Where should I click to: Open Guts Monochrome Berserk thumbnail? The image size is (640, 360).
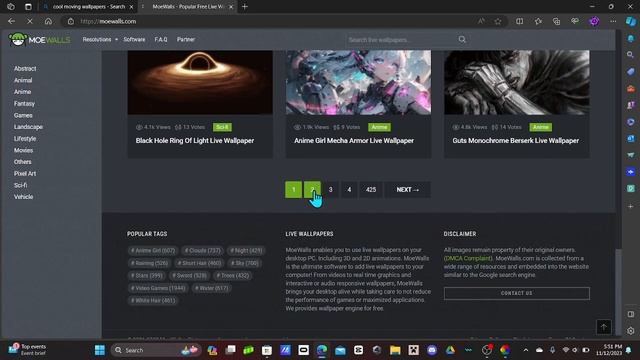pos(517,82)
